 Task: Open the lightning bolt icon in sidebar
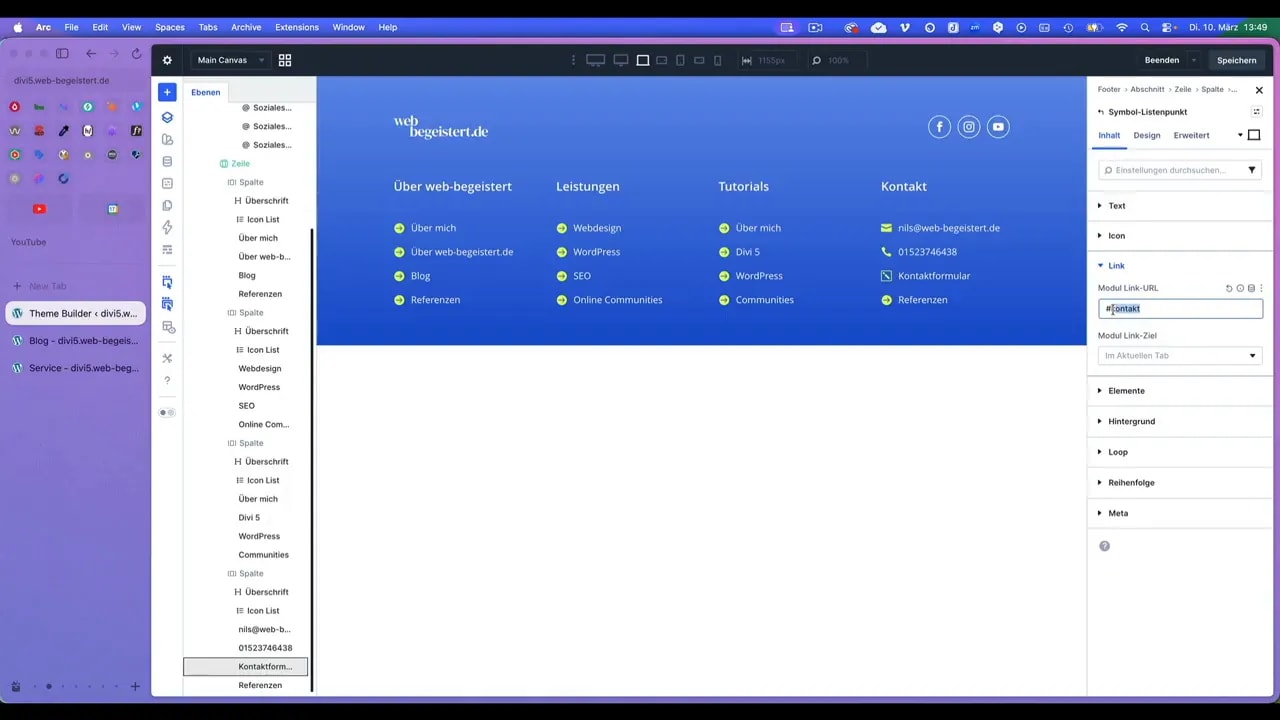coord(167,227)
